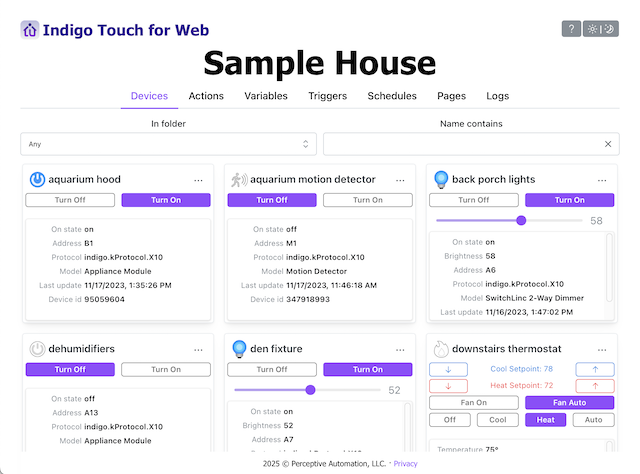Turn off the den fixture
The image size is (640, 474).
coord(272,369)
